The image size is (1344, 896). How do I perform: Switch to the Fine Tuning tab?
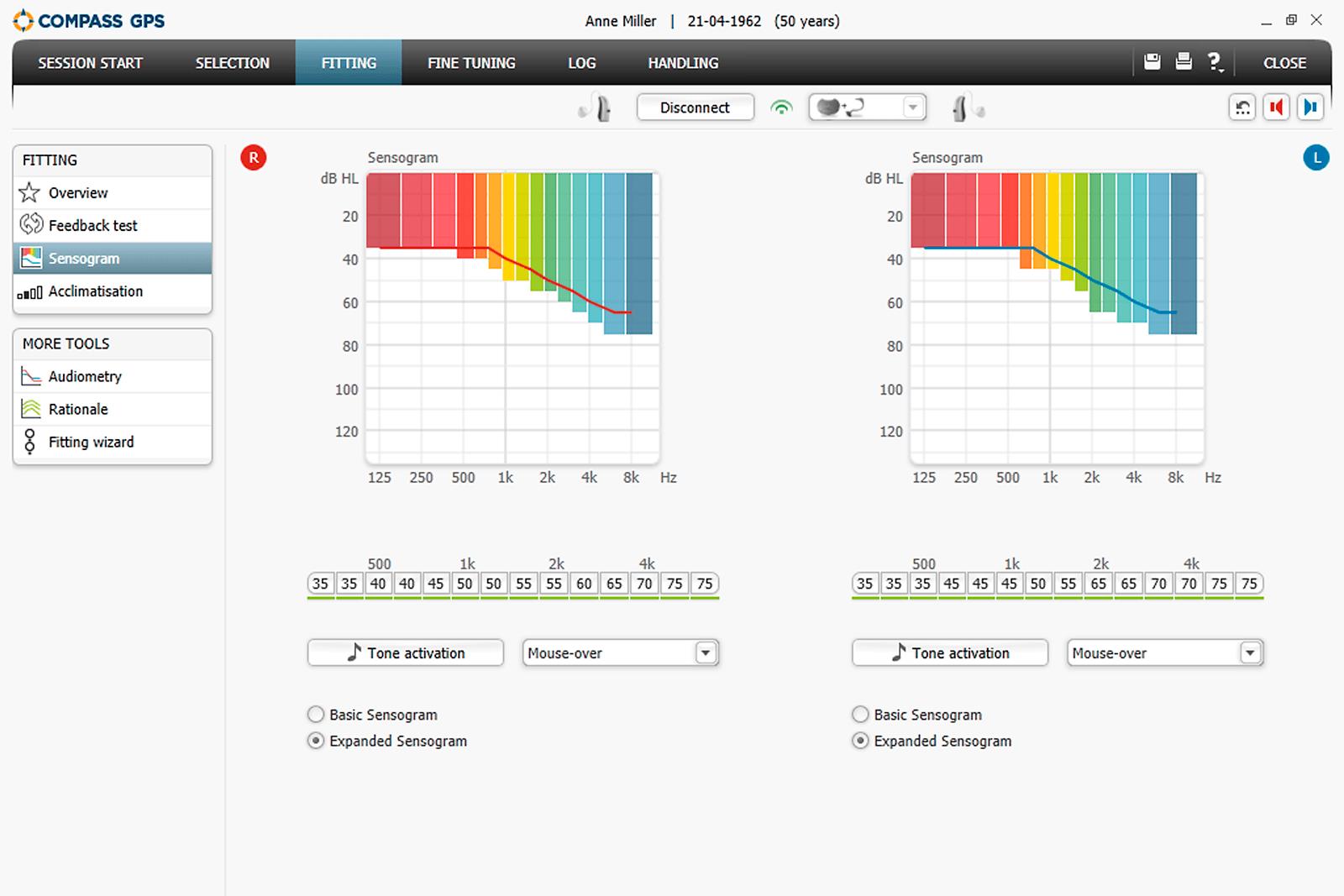point(471,63)
